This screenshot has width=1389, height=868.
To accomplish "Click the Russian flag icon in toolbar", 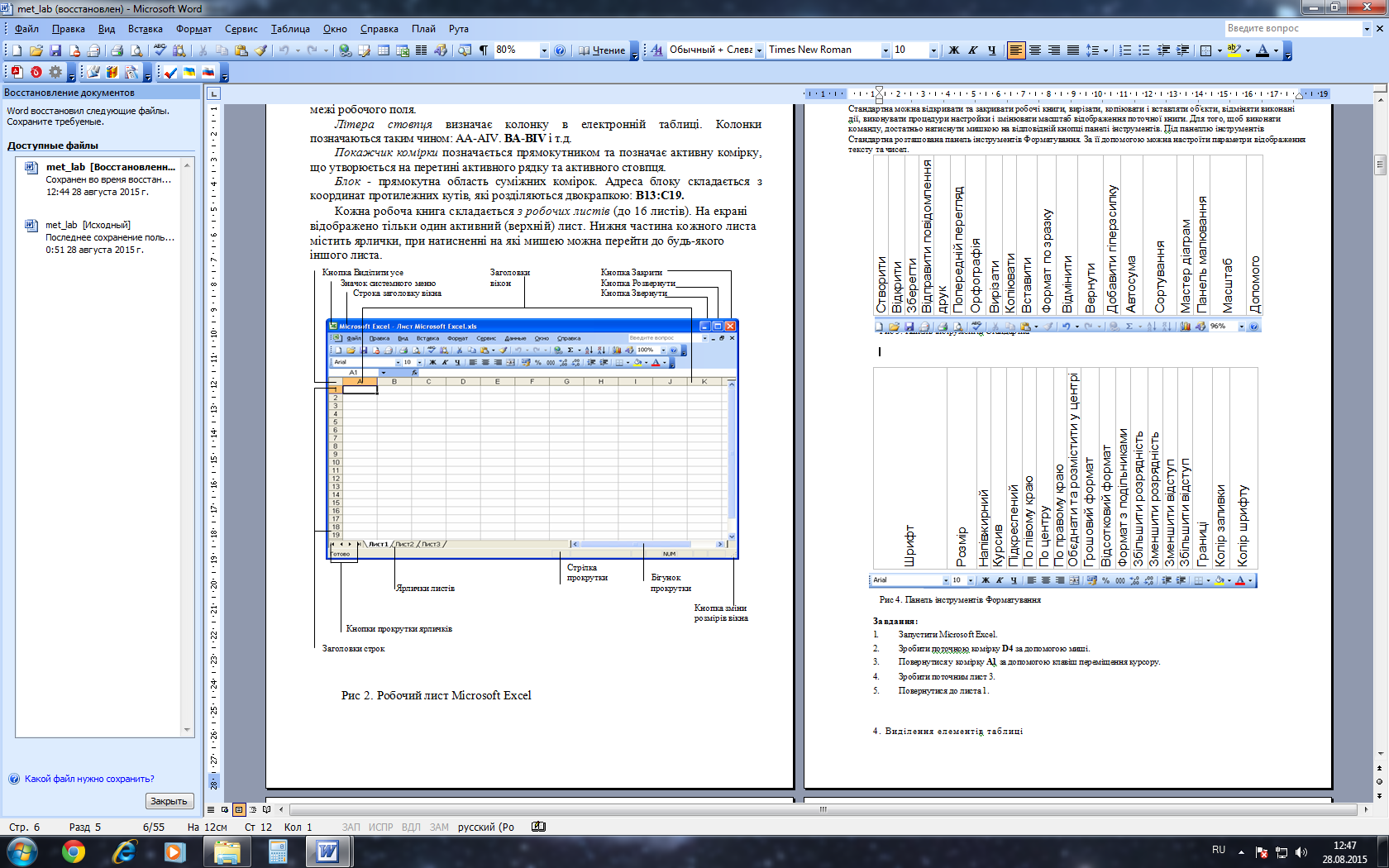I will pos(208,73).
